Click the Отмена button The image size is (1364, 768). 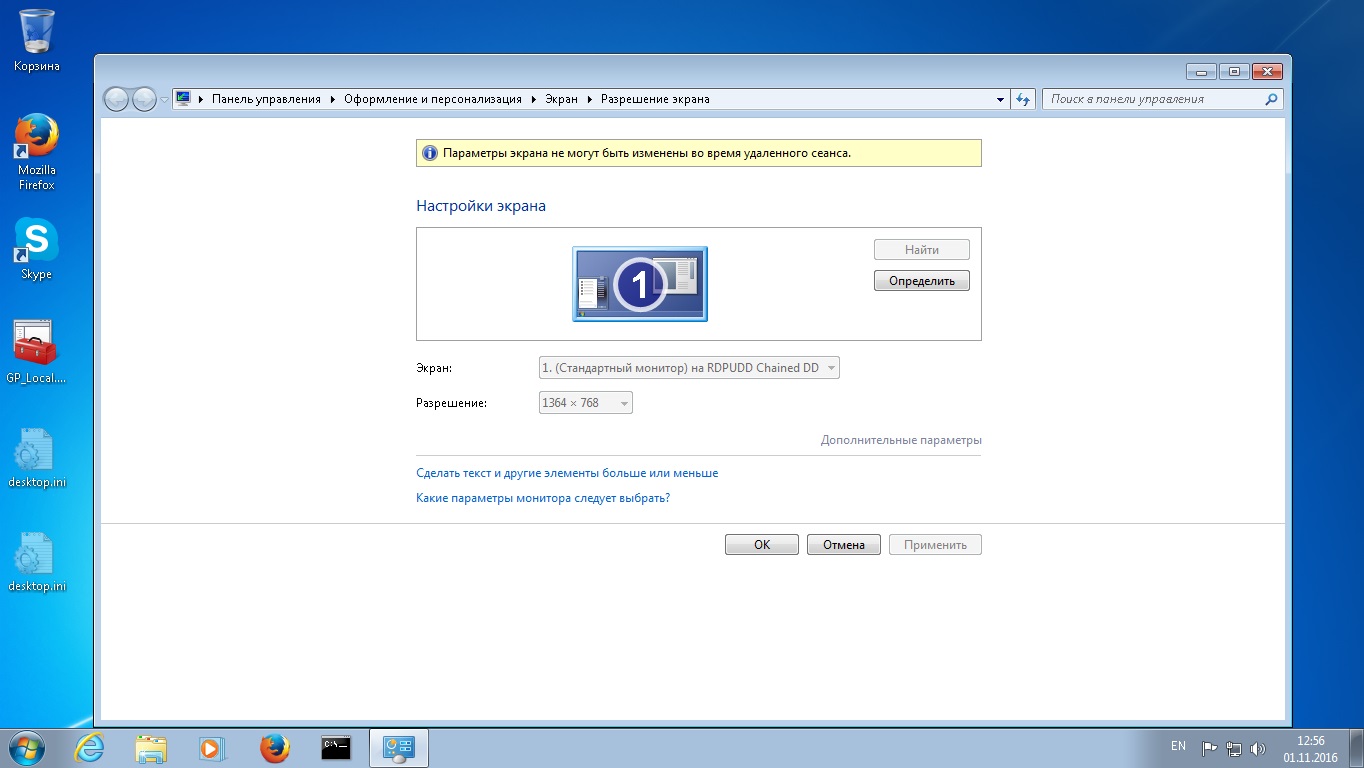click(x=843, y=545)
